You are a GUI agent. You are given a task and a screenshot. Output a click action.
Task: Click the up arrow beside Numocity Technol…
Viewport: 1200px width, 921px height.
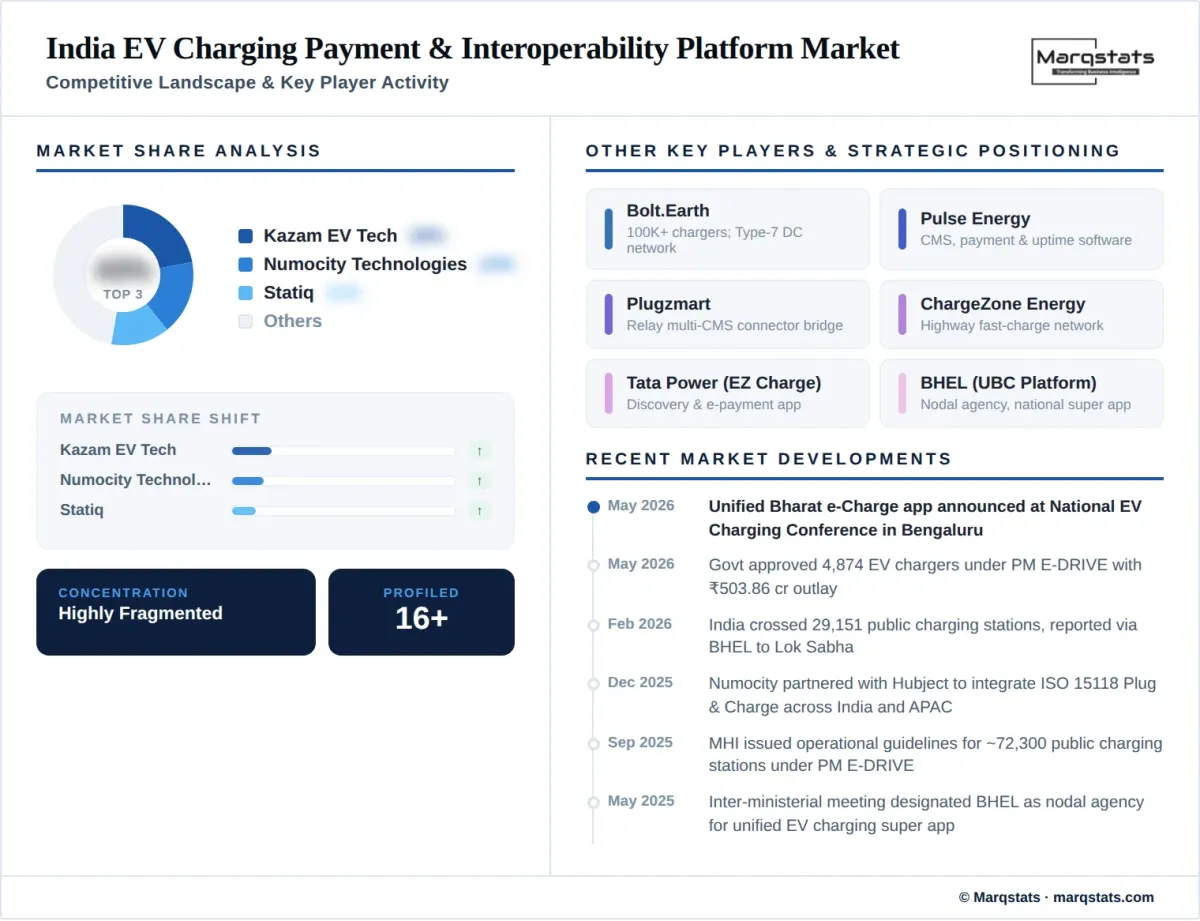pyautogui.click(x=480, y=481)
